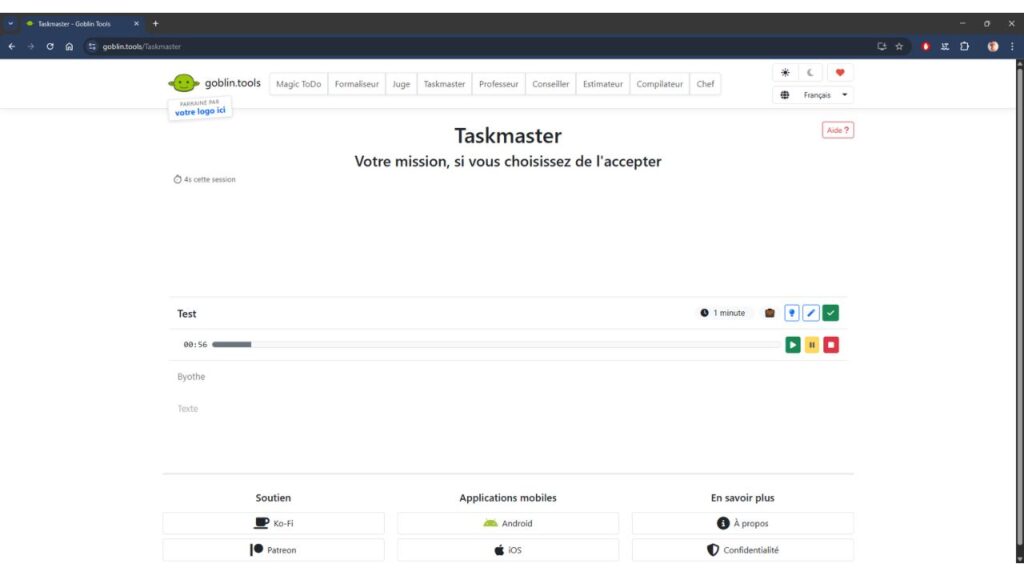This screenshot has height=576, width=1024.
Task: Switch to light theme sun icon
Action: pyautogui.click(x=785, y=72)
